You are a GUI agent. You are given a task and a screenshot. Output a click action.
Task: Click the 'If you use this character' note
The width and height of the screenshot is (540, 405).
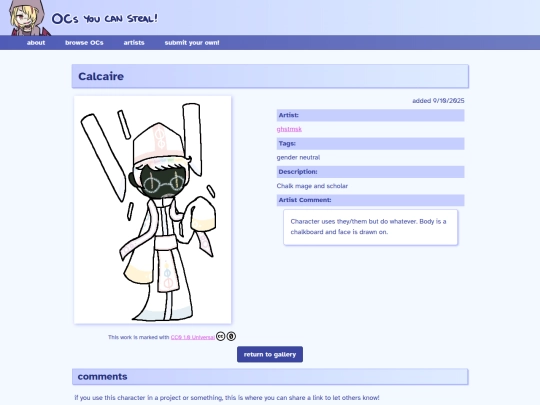click(x=227, y=398)
